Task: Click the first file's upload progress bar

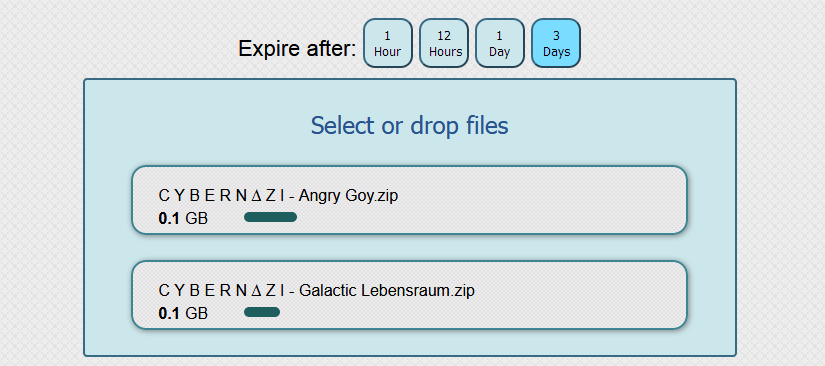Action: point(270,217)
